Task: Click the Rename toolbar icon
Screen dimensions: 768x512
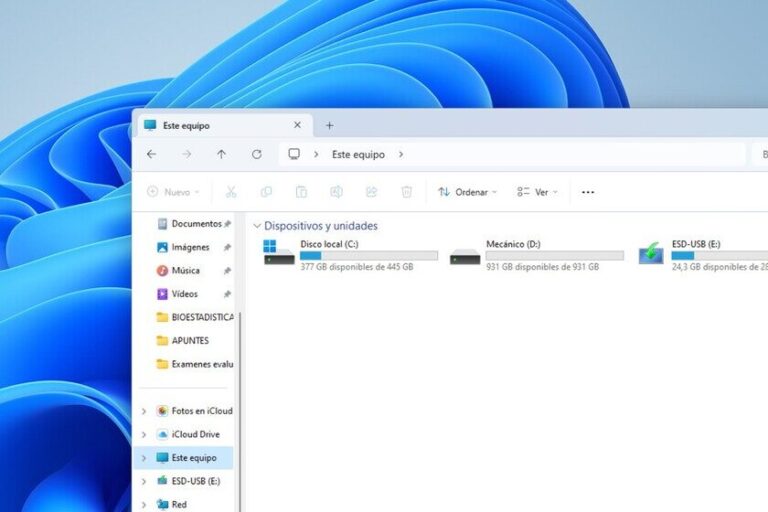Action: pyautogui.click(x=336, y=192)
